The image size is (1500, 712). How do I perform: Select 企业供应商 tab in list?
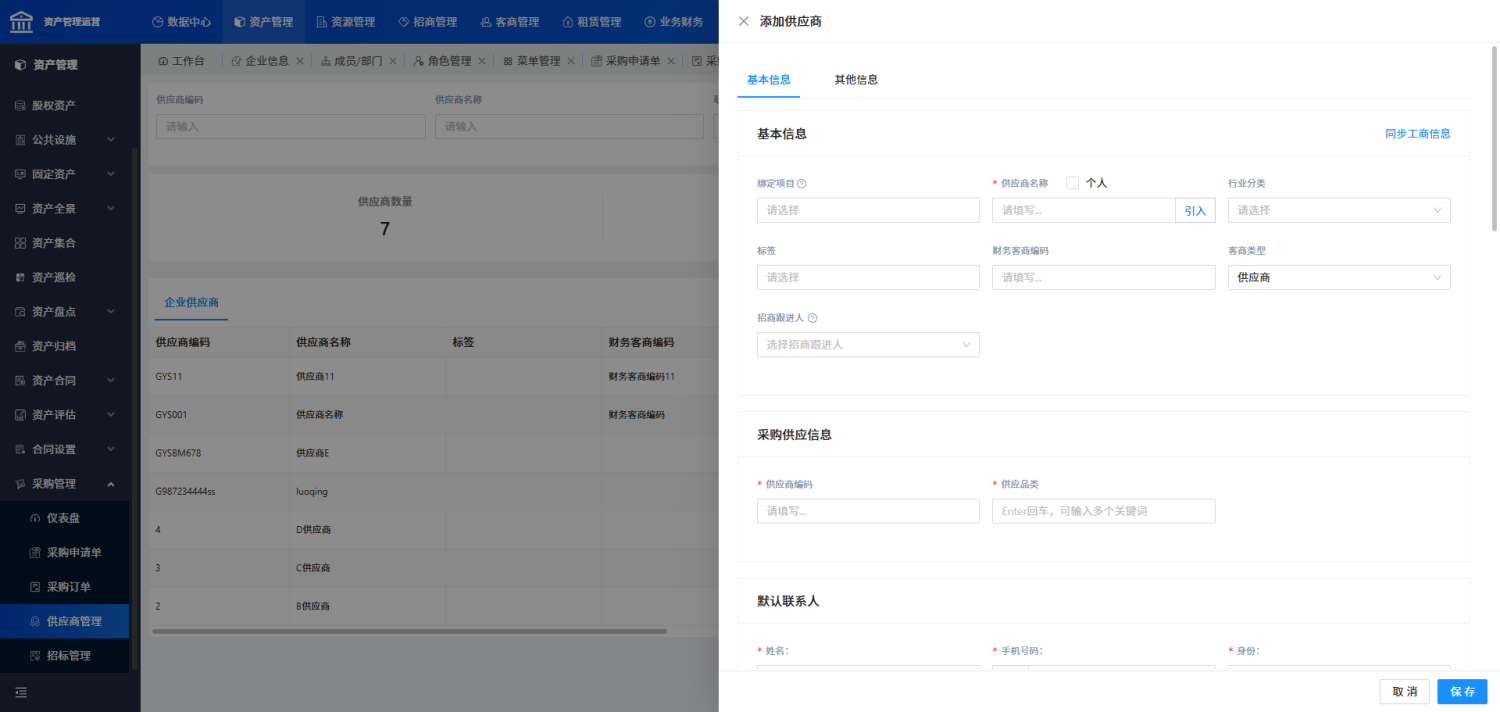point(191,302)
